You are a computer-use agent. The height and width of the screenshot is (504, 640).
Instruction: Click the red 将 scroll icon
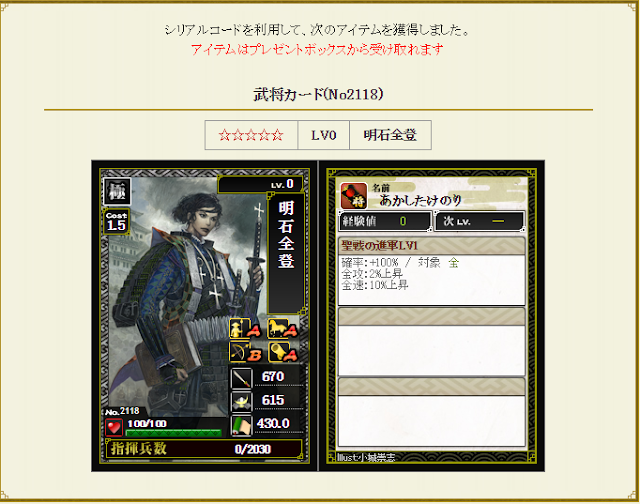pyautogui.click(x=353, y=196)
